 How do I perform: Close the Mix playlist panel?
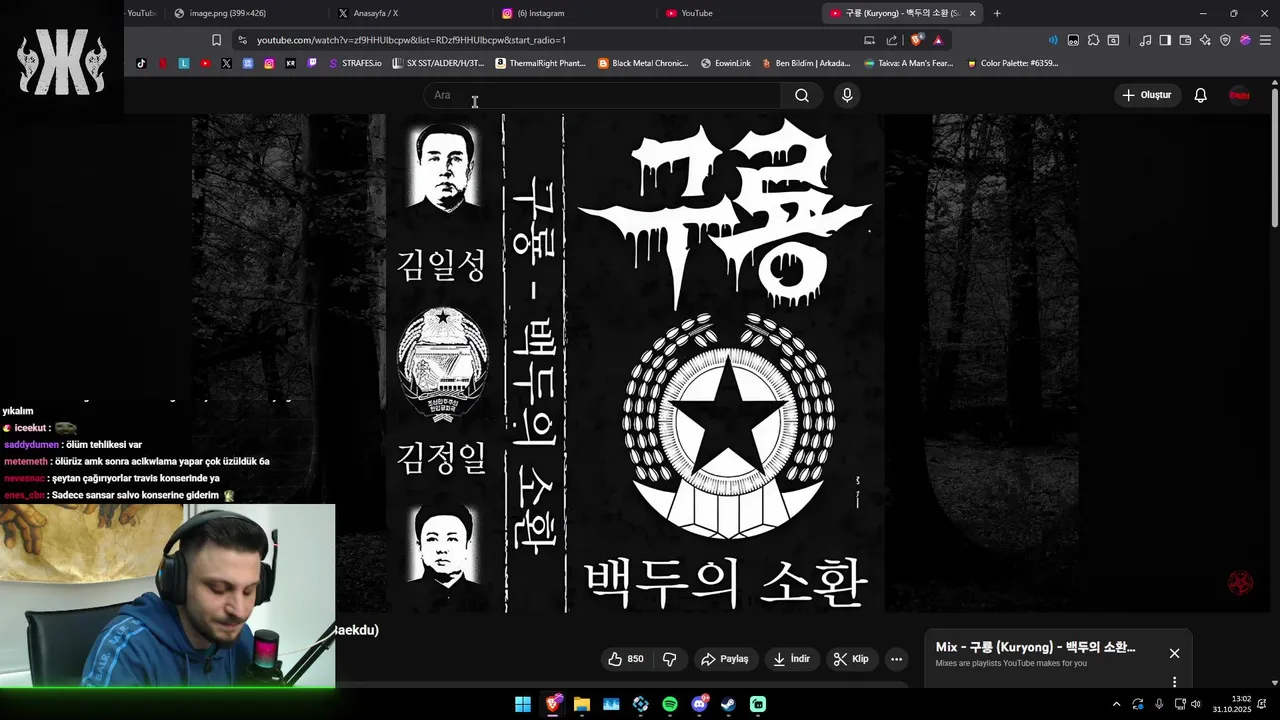1174,653
